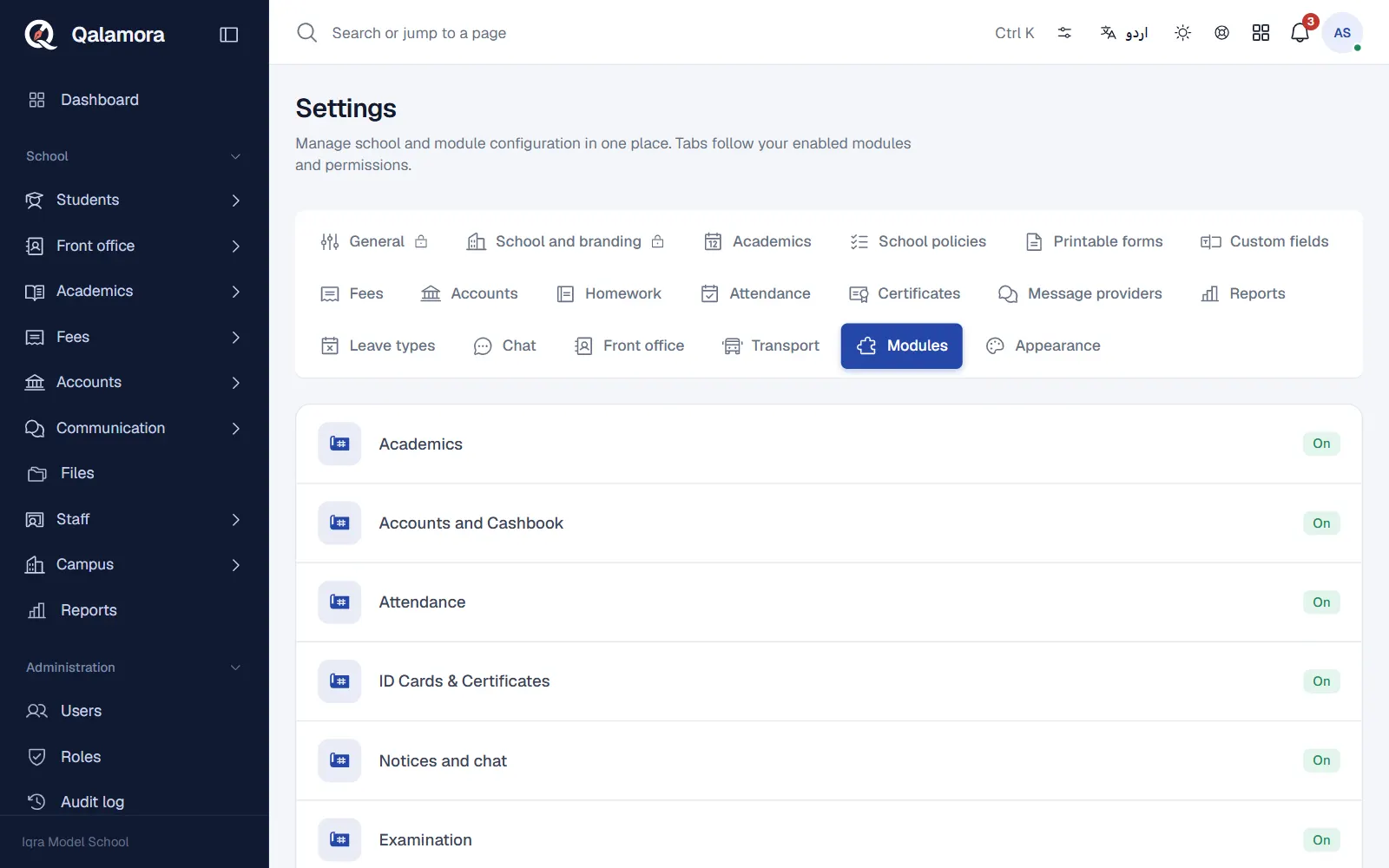The width and height of the screenshot is (1389, 868).
Task: Click the Iqra Model School footer label
Action: pyautogui.click(x=76, y=842)
